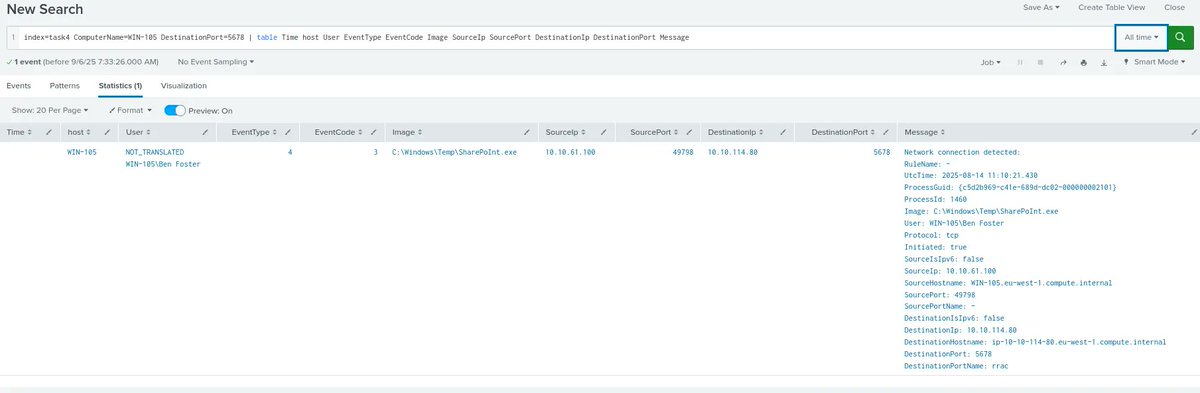Click into the search query input field
Viewport: 1200px width, 393px height.
coord(560,37)
